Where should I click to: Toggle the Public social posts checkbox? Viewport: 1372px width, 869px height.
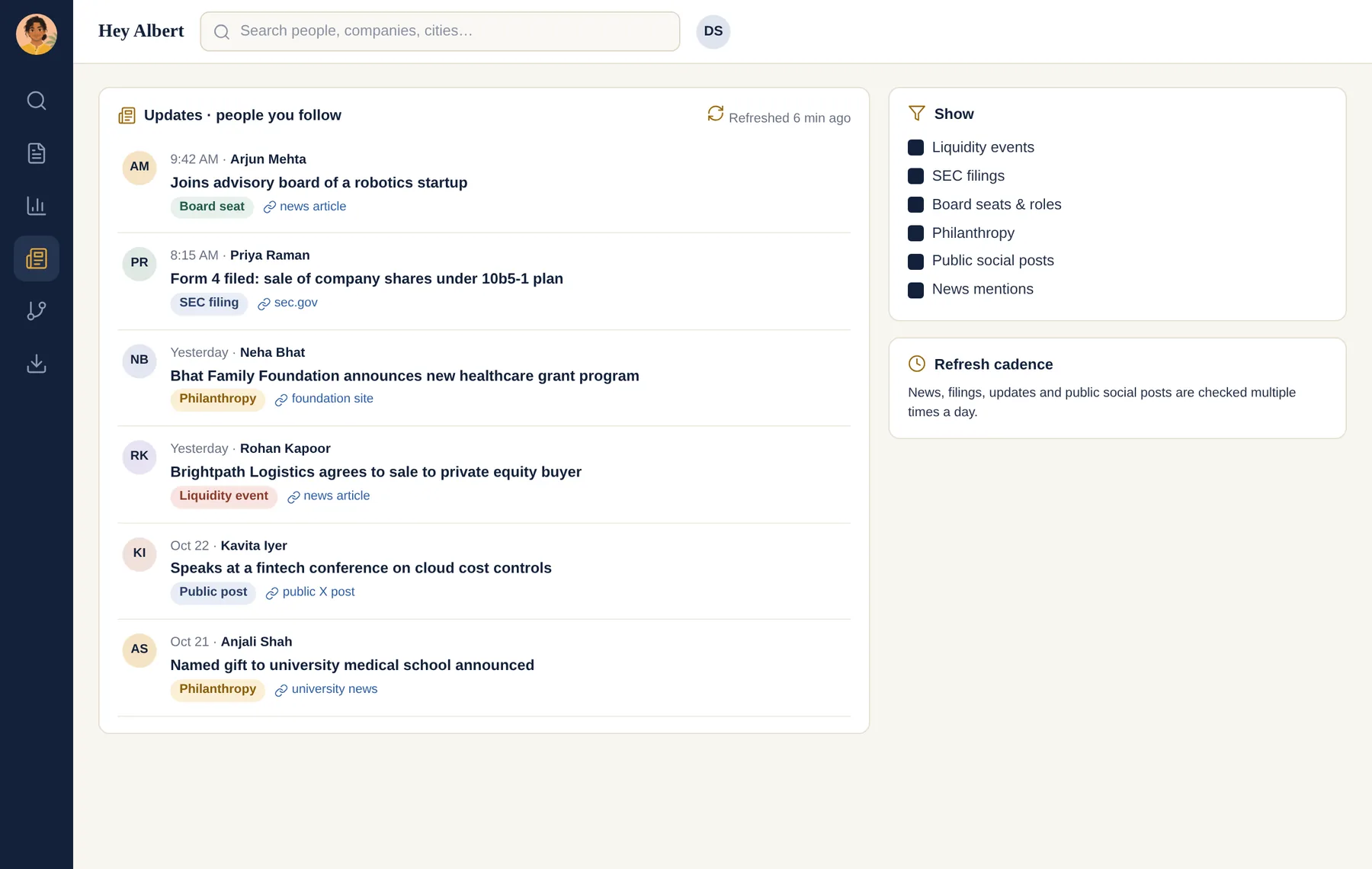tap(916, 261)
